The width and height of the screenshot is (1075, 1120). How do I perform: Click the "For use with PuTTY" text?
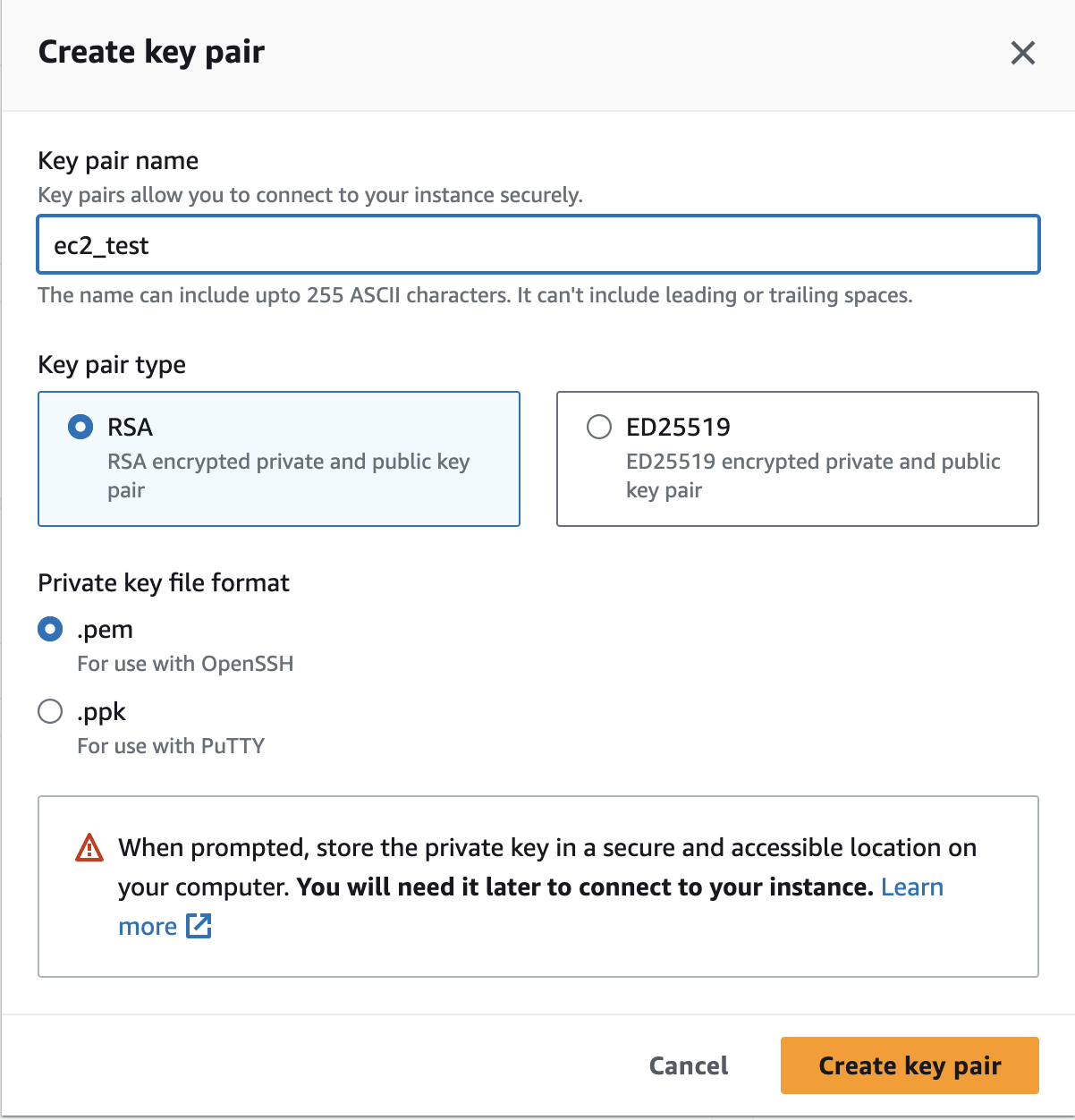pyautogui.click(x=171, y=746)
